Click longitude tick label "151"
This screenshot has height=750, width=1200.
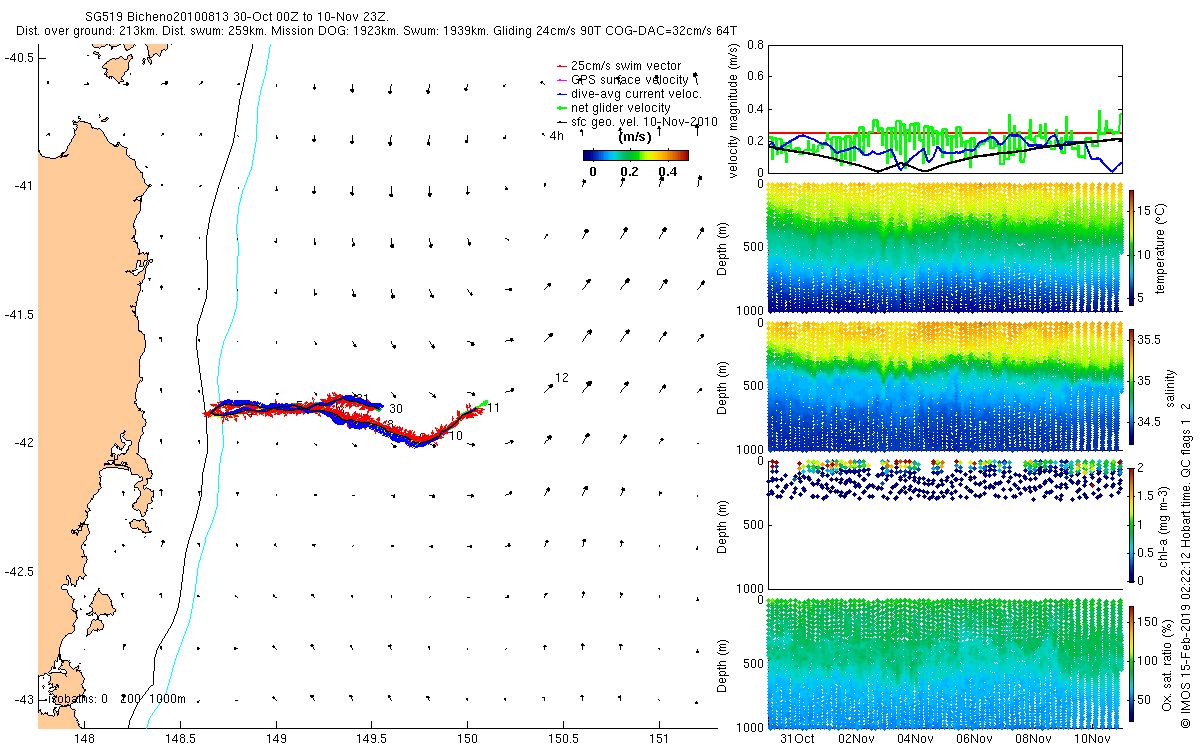click(x=658, y=740)
